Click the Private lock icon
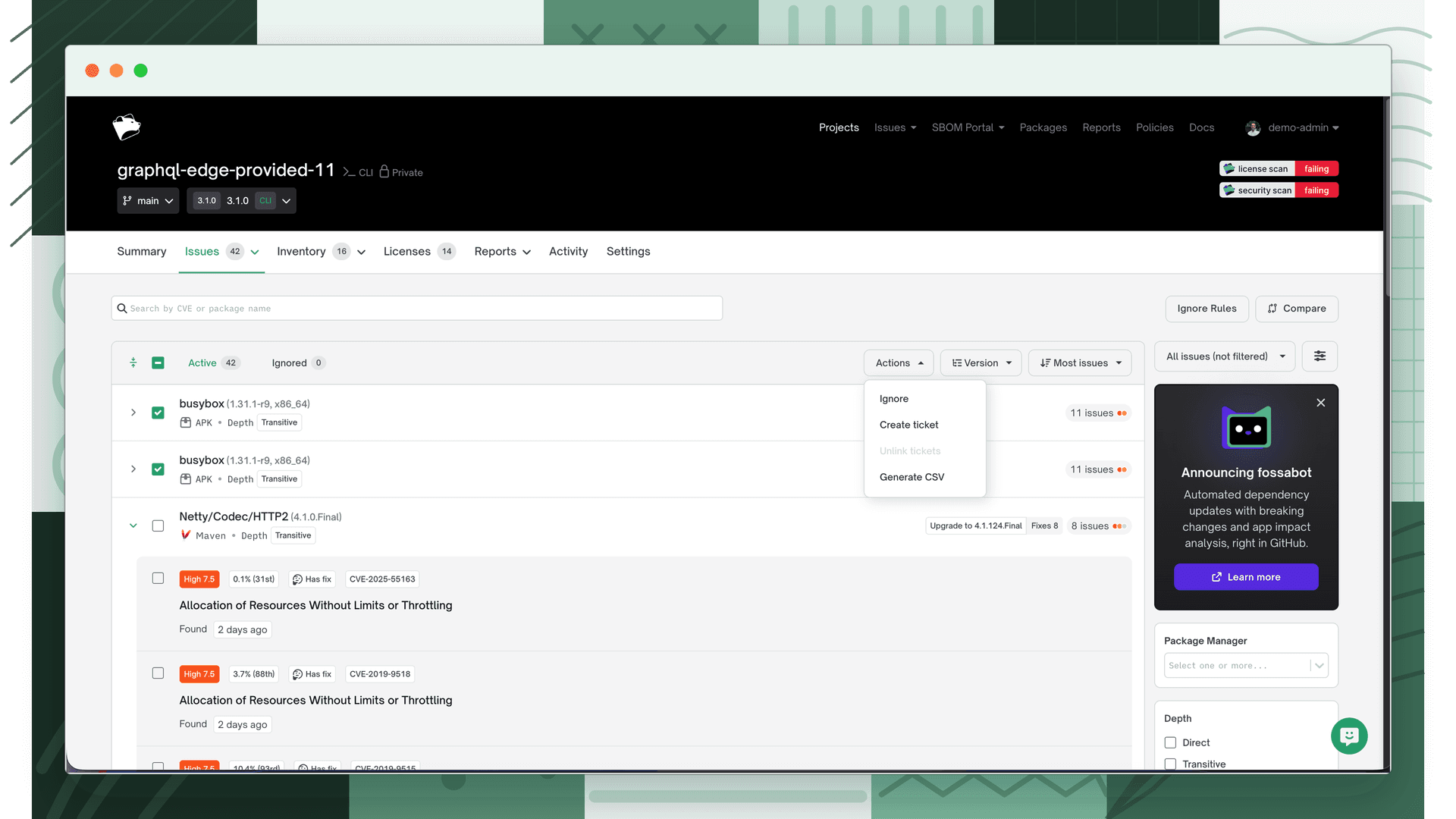The image size is (1456, 819). [x=384, y=171]
